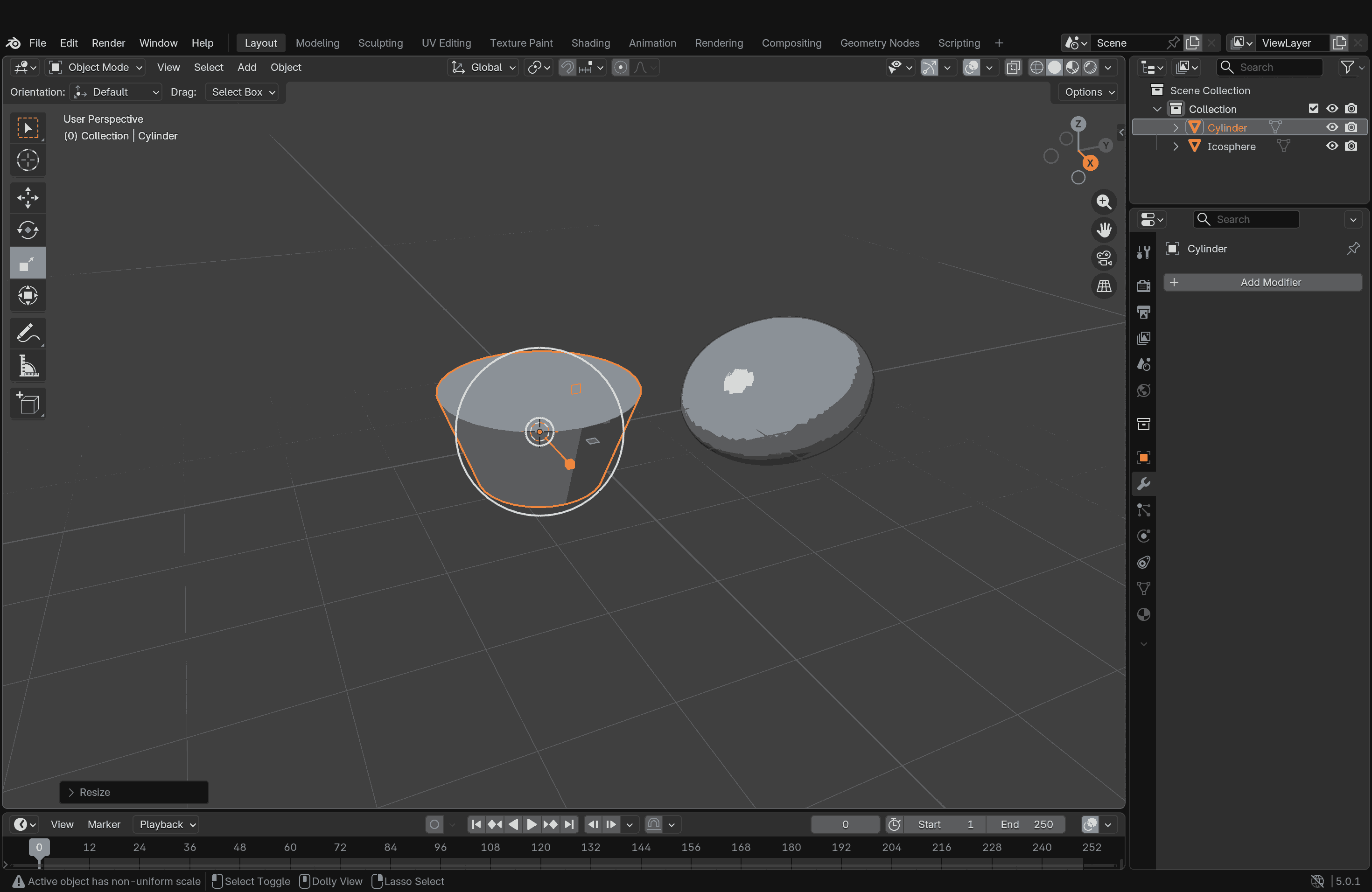Open the Physics properties tab
The width and height of the screenshot is (1372, 892).
[x=1144, y=536]
